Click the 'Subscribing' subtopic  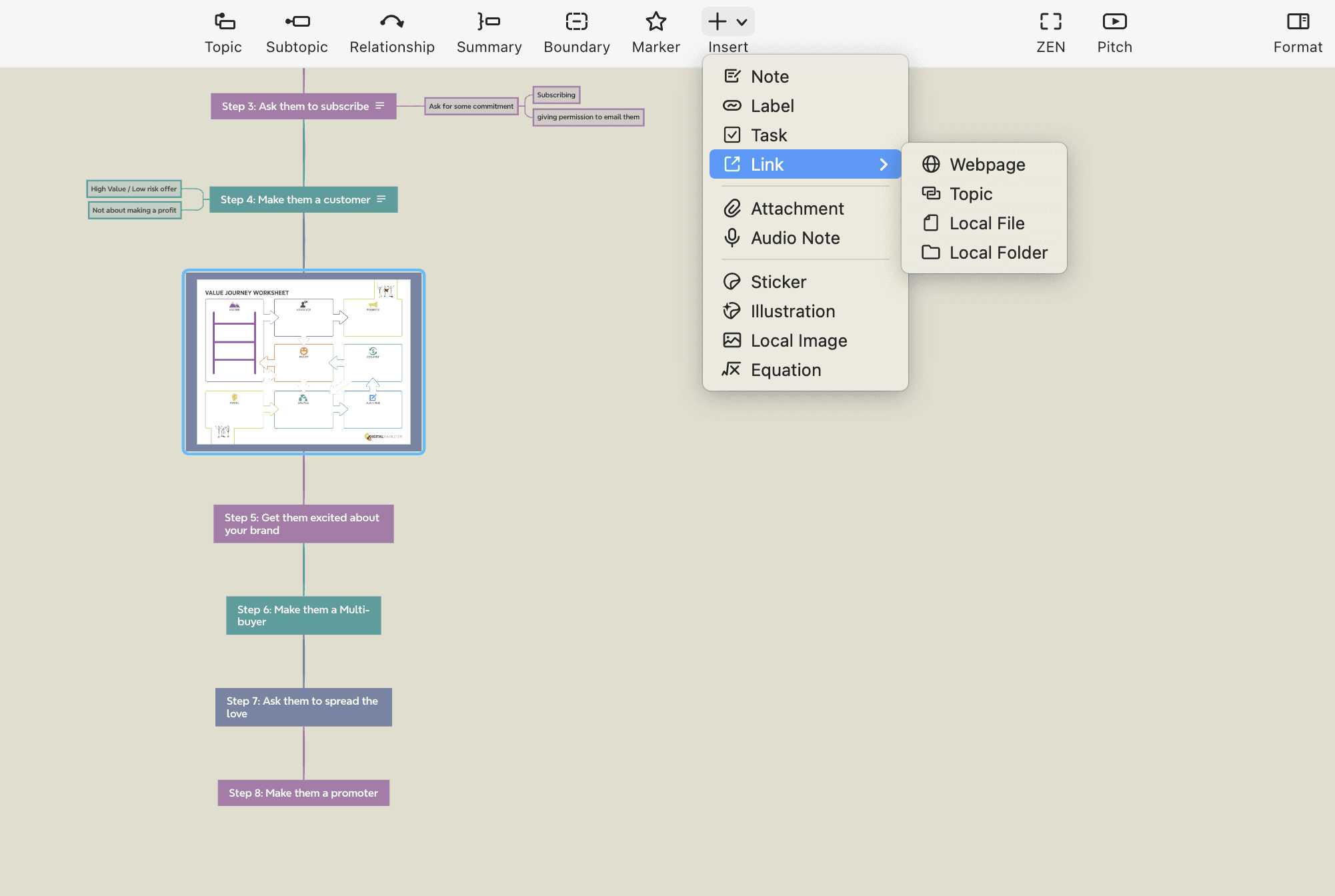point(556,95)
